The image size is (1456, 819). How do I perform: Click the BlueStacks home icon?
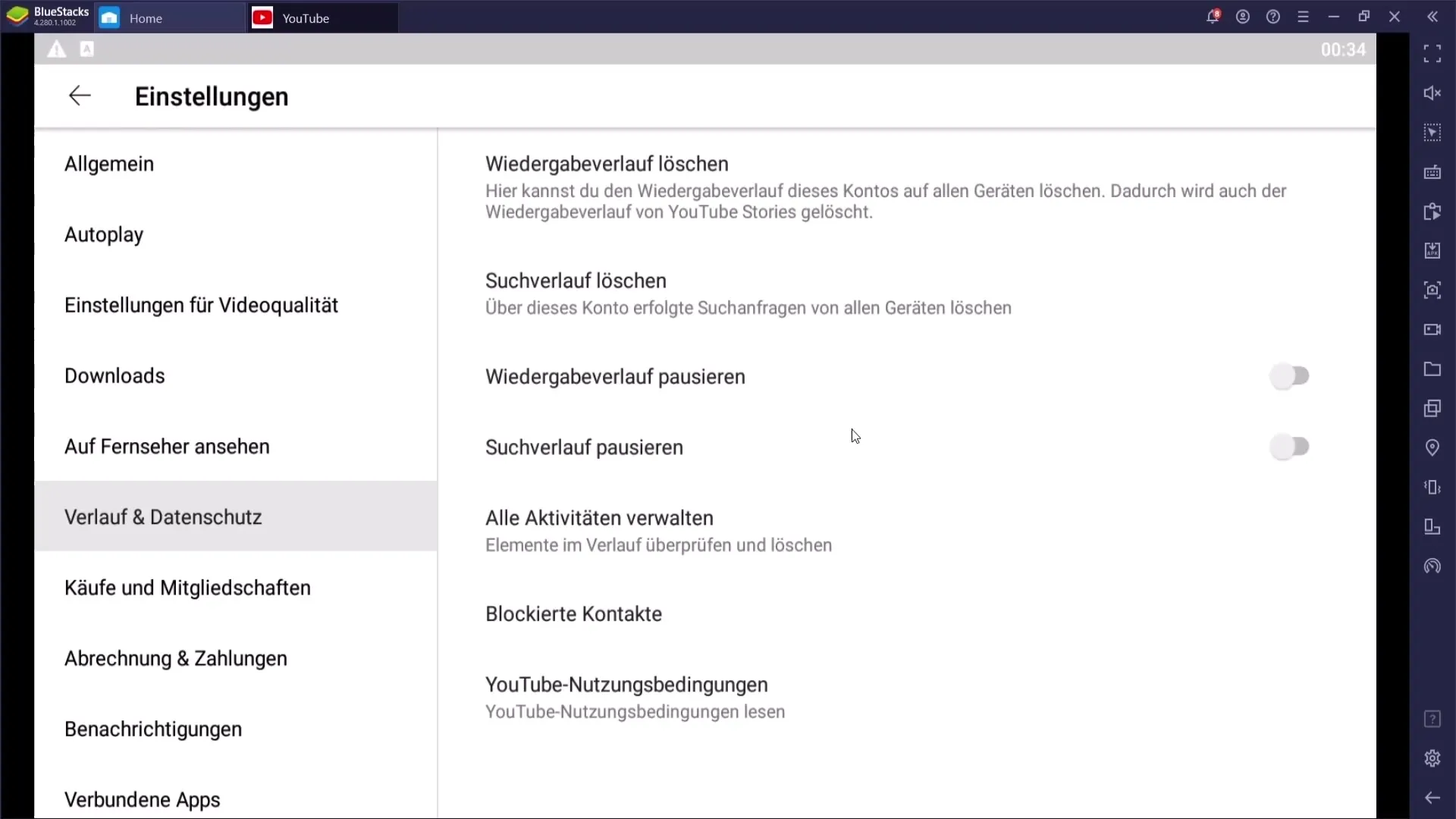(109, 18)
